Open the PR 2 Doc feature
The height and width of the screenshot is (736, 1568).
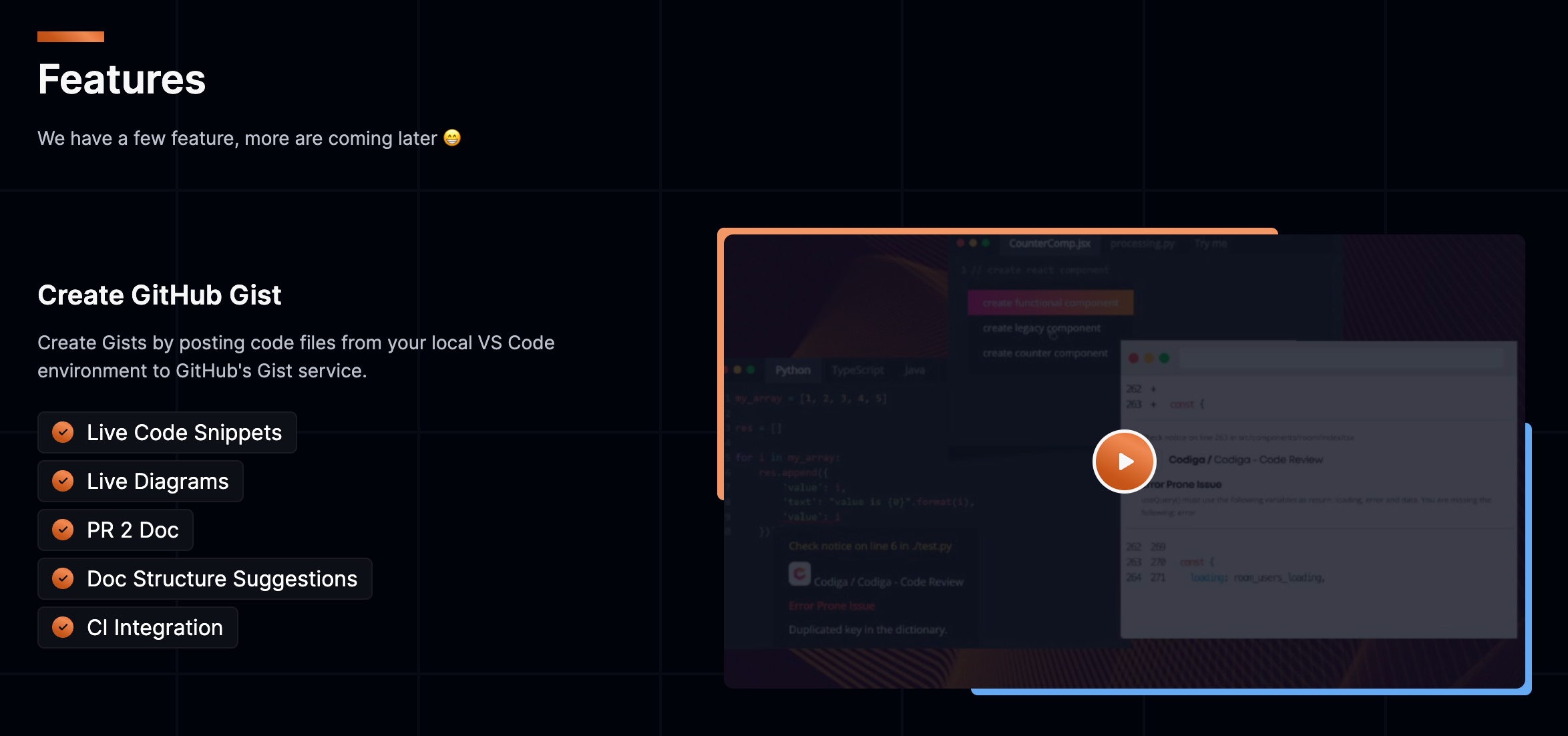(x=133, y=530)
